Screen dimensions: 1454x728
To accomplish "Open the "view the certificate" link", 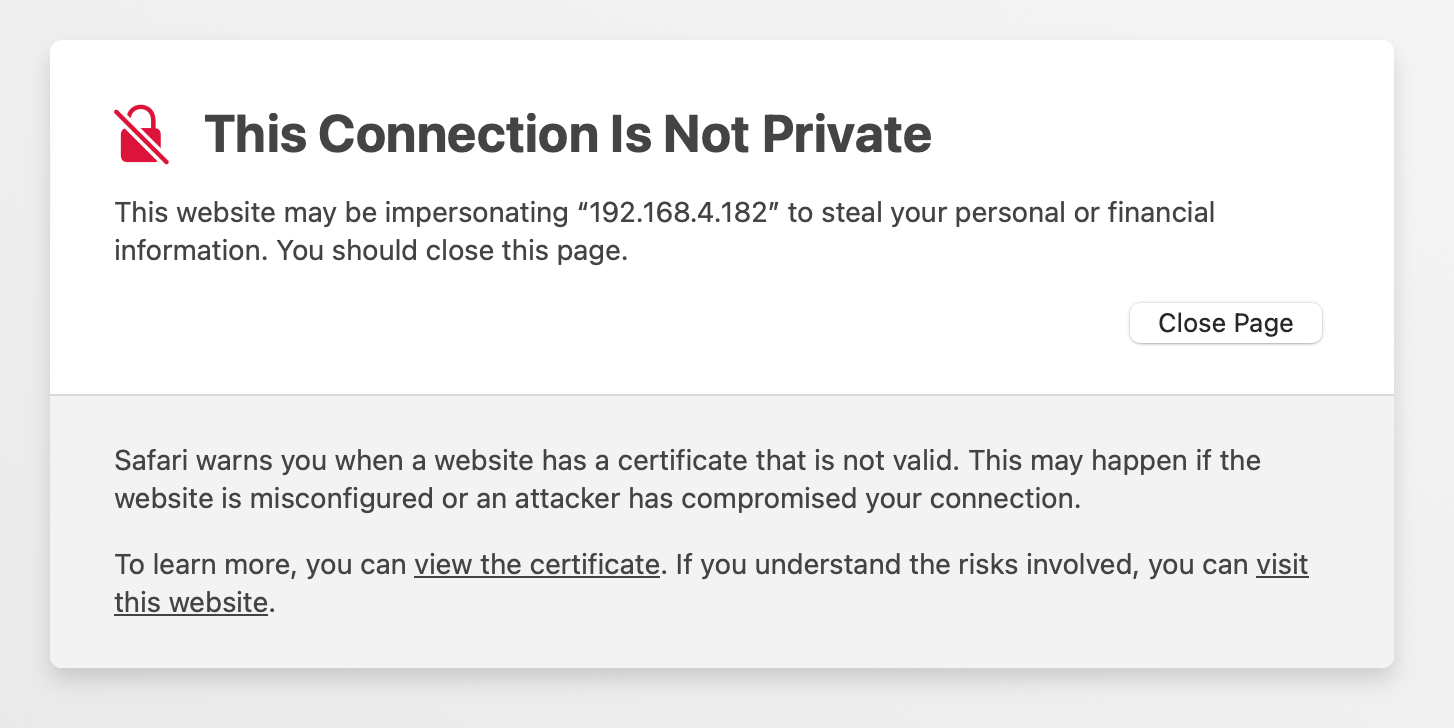I will point(536,565).
